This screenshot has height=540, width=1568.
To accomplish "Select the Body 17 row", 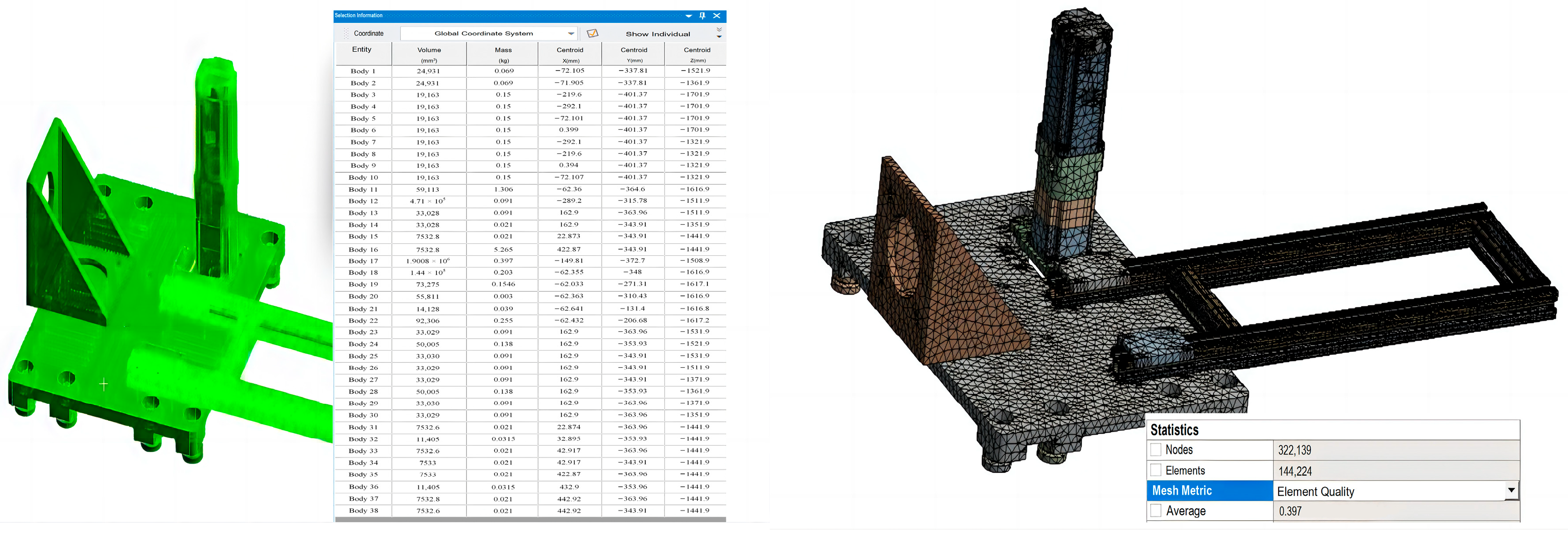I will coord(363,261).
